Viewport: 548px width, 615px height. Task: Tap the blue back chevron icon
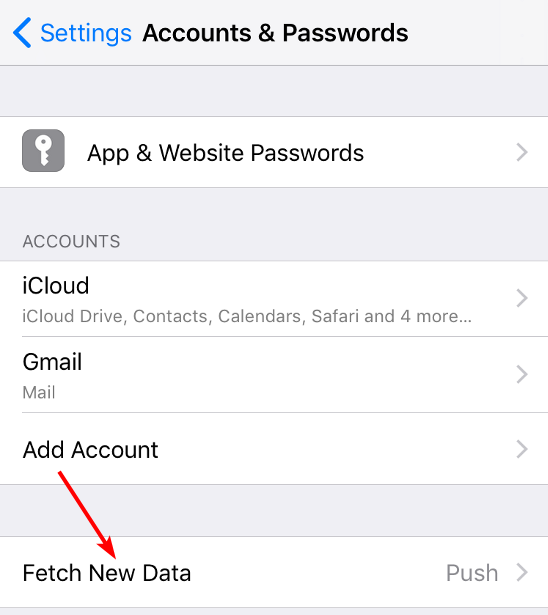(22, 33)
